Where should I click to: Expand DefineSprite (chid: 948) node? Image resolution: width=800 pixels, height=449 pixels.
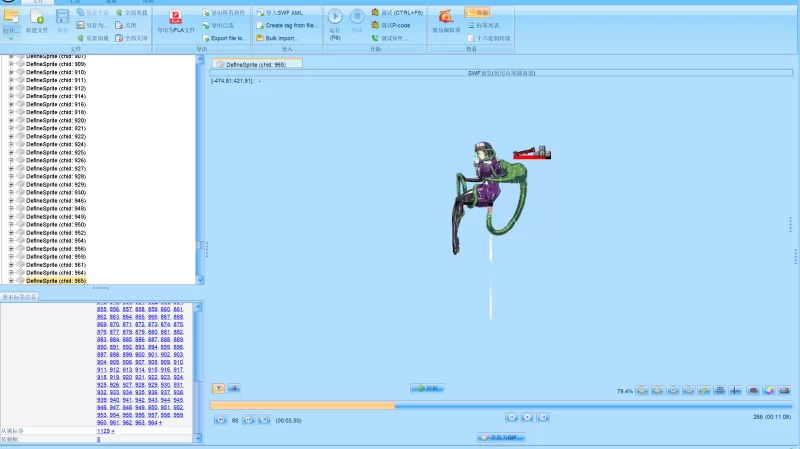point(11,209)
